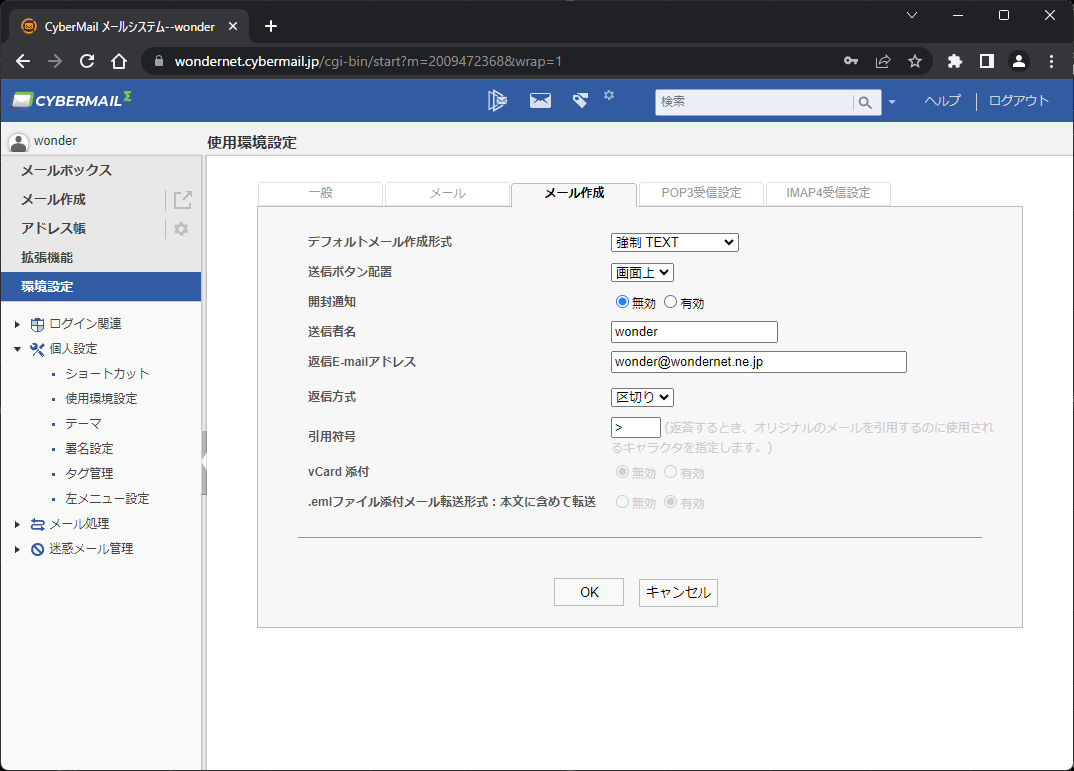The image size is (1074, 771).
Task: Open the browser side panel icon
Action: tap(987, 61)
